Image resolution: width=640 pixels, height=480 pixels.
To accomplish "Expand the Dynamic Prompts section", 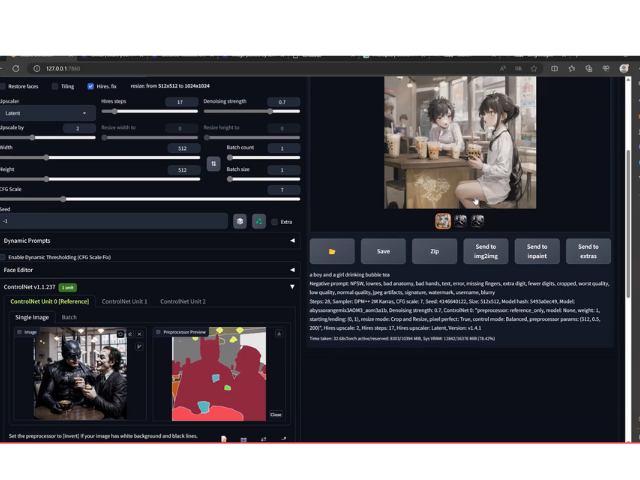I will click(149, 241).
